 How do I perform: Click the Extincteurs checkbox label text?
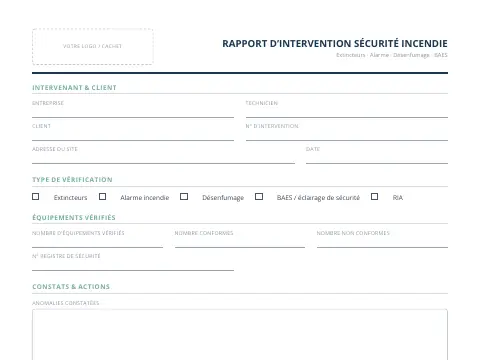click(70, 198)
